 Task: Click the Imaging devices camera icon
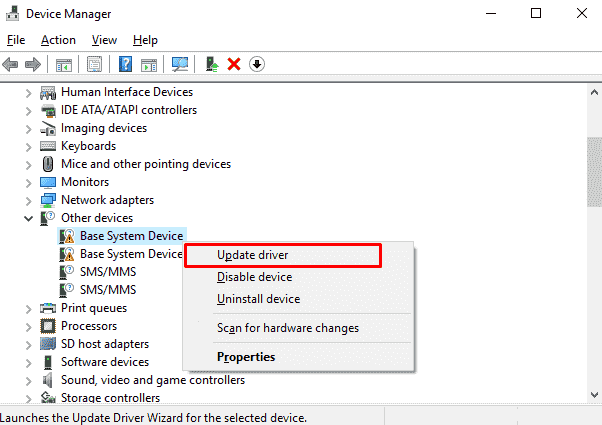point(48,129)
